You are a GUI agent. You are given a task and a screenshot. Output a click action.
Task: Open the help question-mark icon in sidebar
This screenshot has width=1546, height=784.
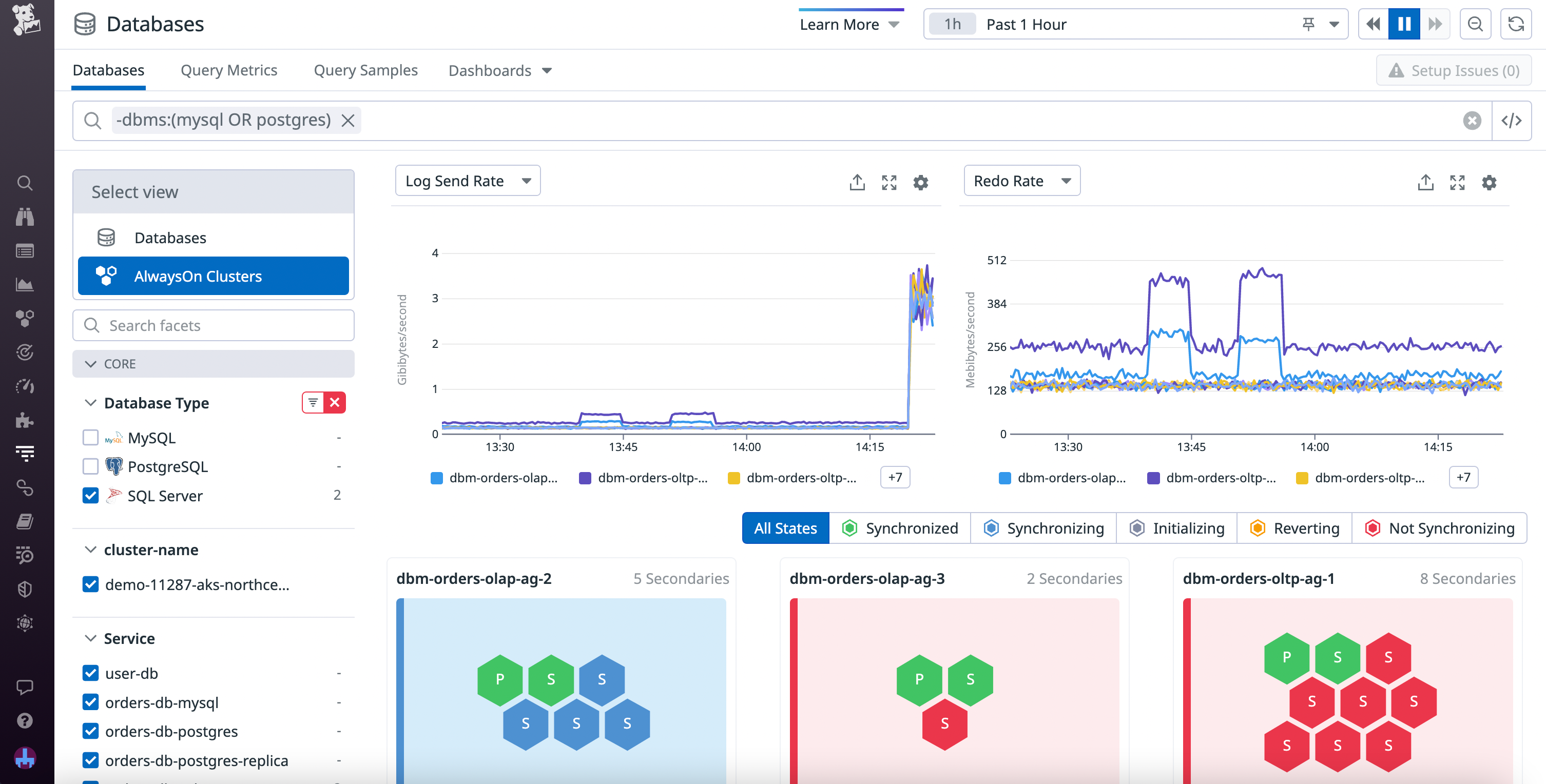point(25,721)
